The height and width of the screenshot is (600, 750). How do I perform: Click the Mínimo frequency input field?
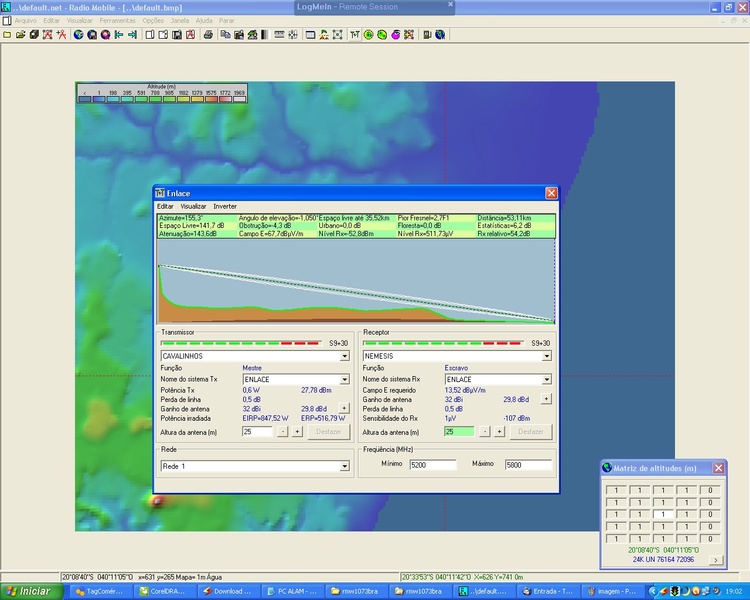click(x=432, y=465)
